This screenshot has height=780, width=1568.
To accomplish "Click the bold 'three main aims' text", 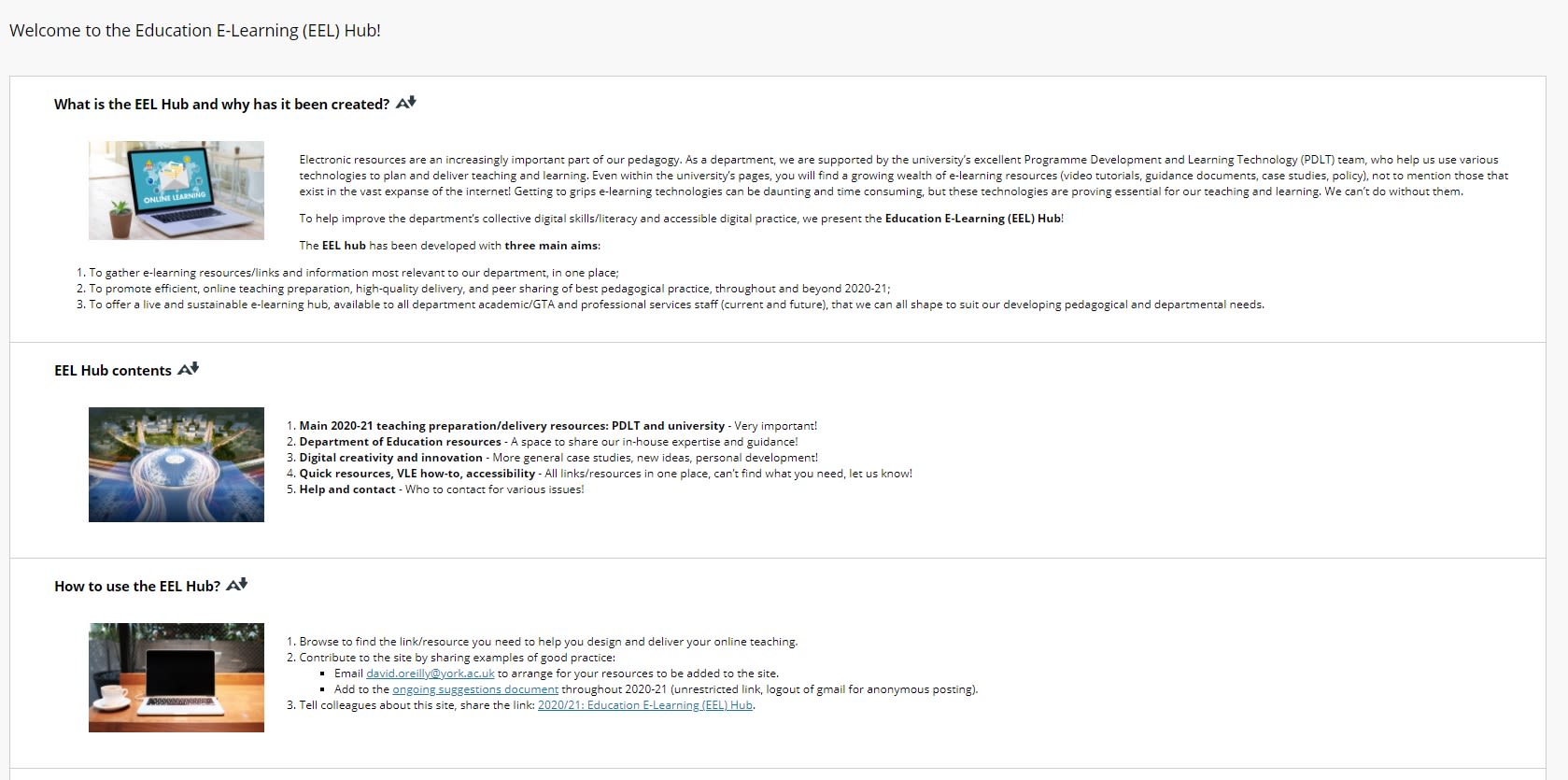I will pos(551,246).
